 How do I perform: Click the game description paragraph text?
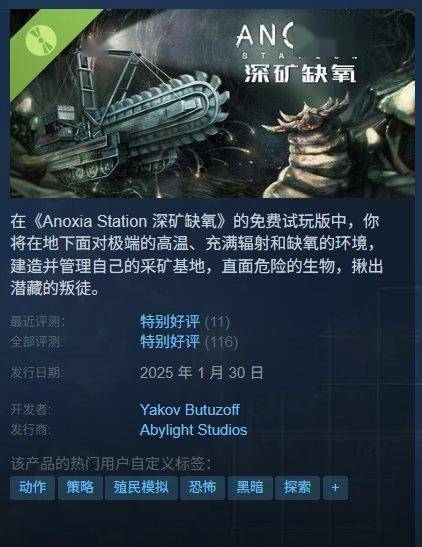tap(196, 255)
